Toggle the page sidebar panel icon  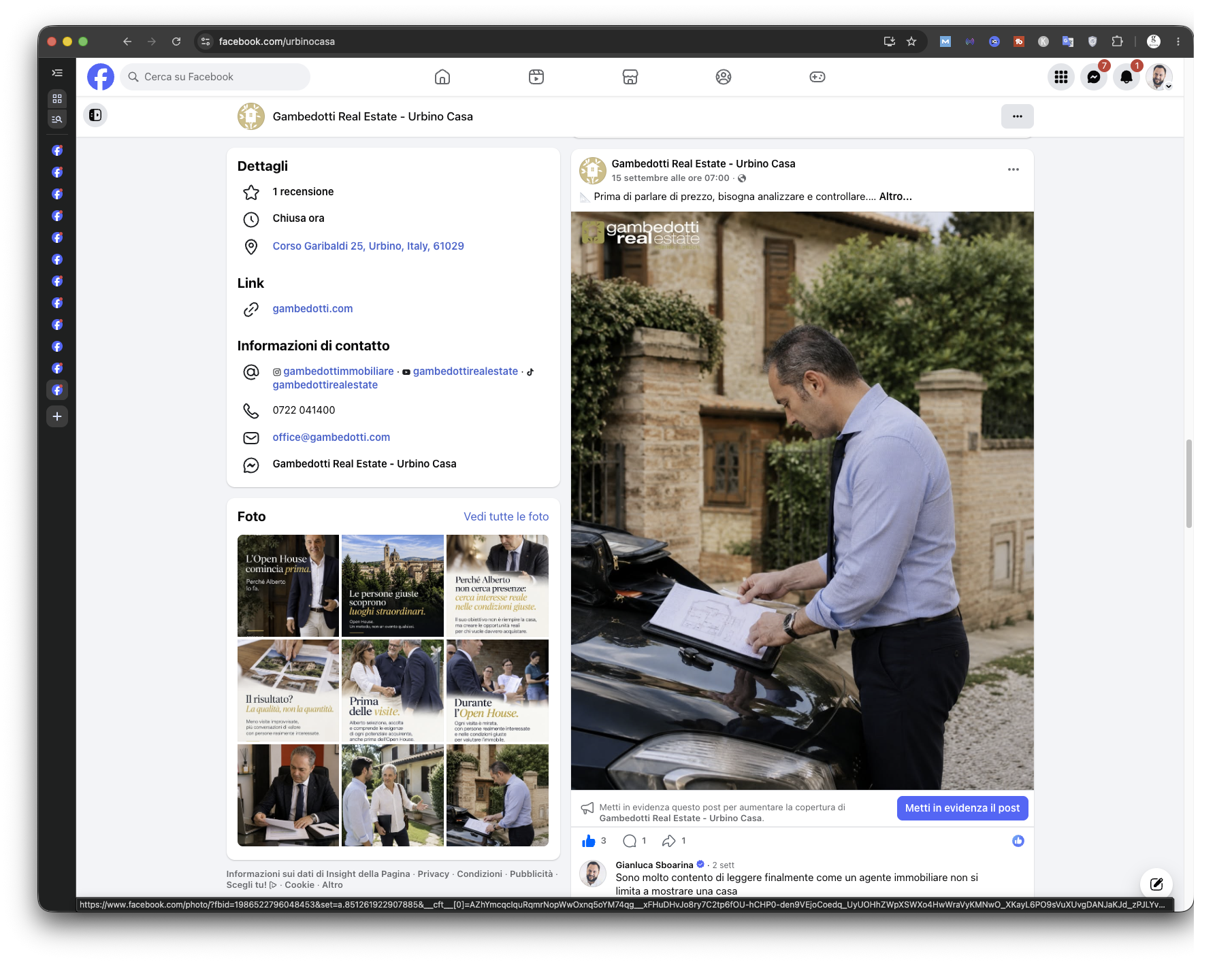click(95, 115)
